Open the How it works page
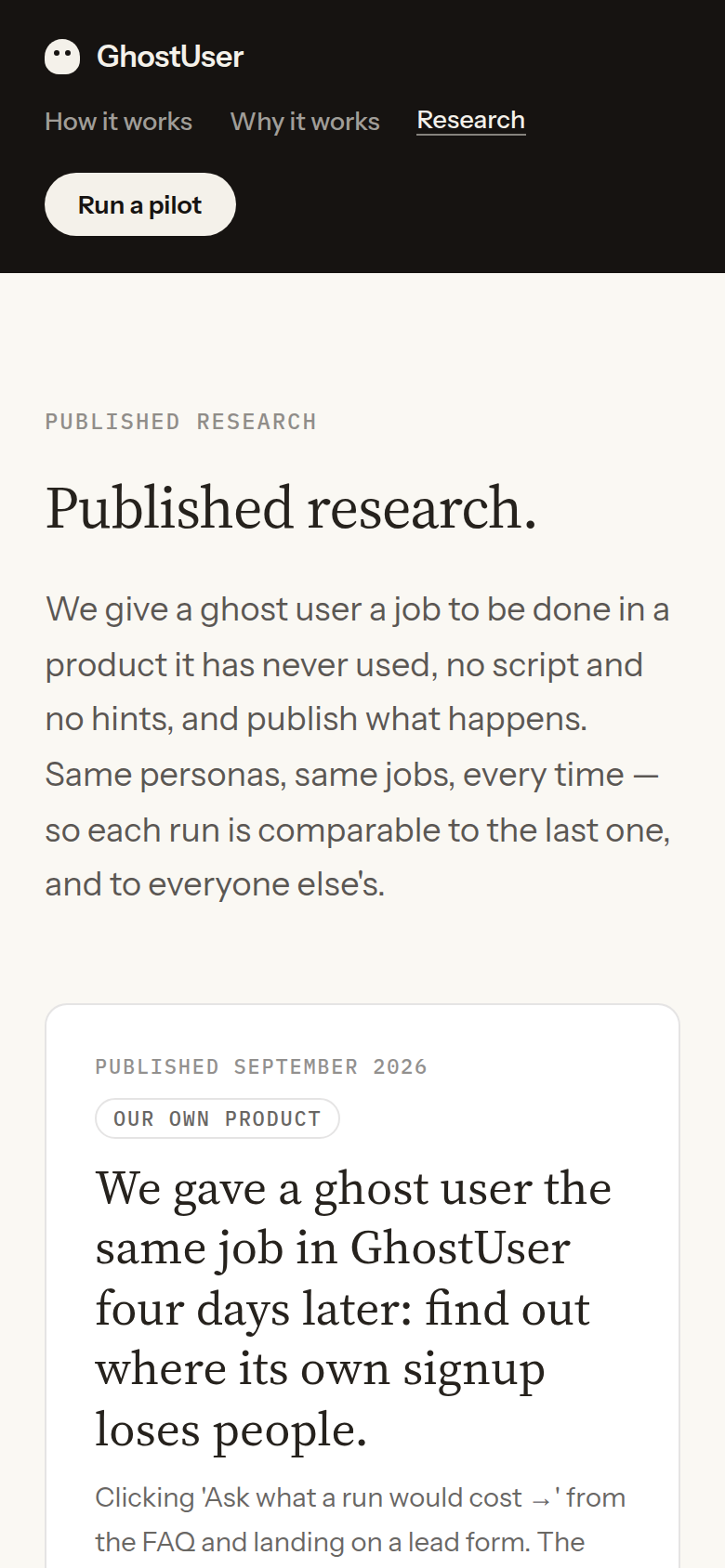The height and width of the screenshot is (1568, 725). [x=119, y=122]
